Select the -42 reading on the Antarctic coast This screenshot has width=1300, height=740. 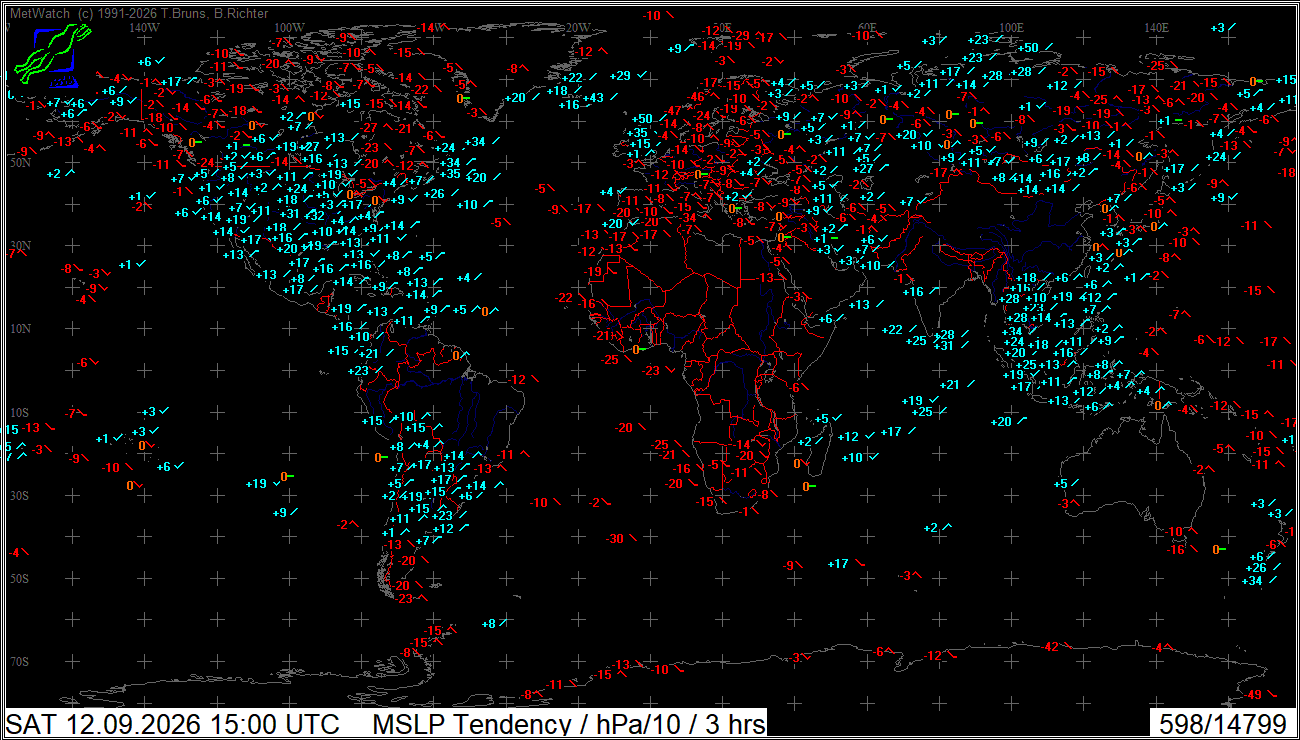coord(1051,647)
